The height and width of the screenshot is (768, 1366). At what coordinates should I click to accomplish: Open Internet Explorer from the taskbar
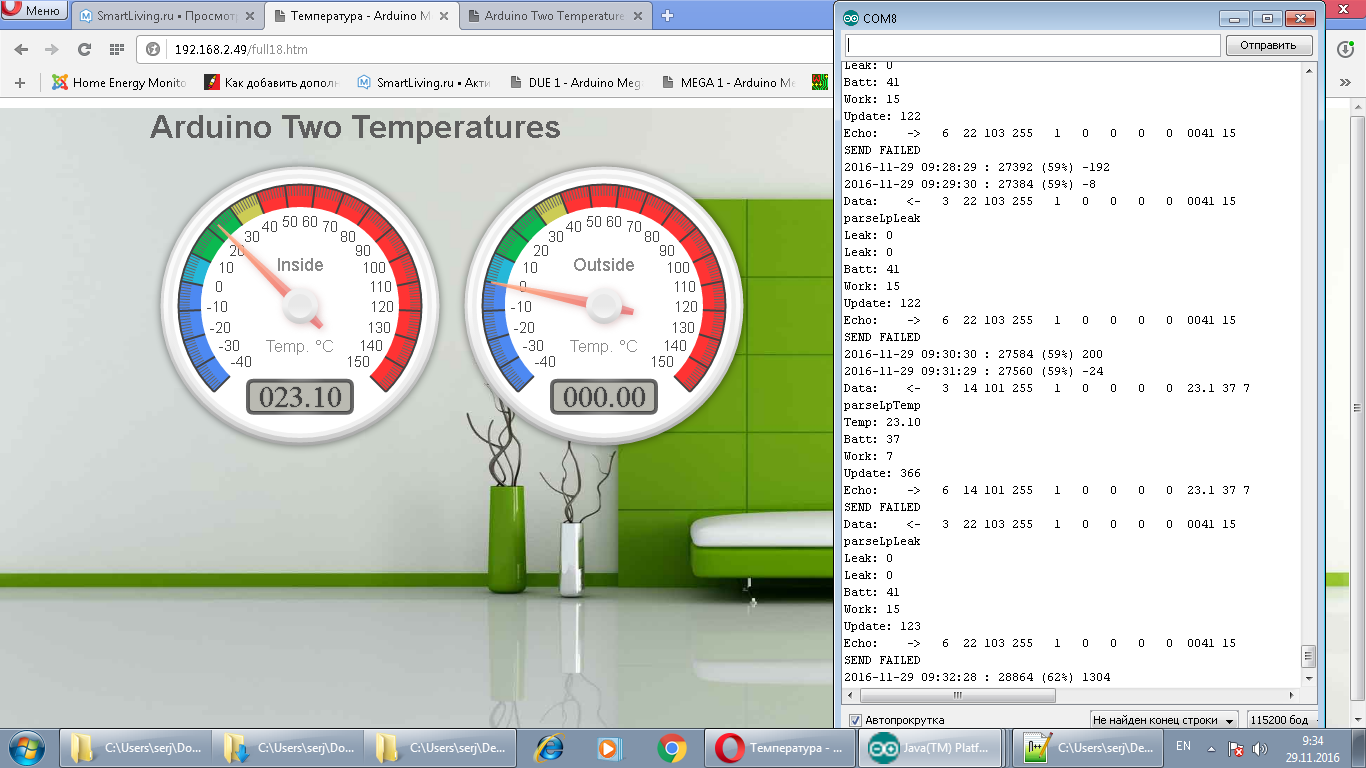[549, 748]
